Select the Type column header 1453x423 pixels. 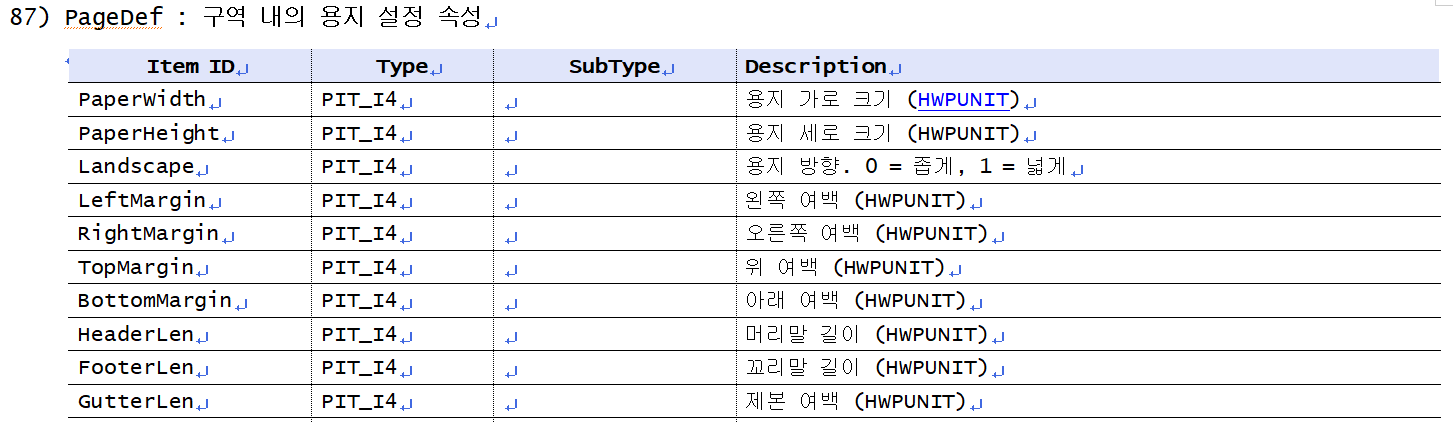402,66
